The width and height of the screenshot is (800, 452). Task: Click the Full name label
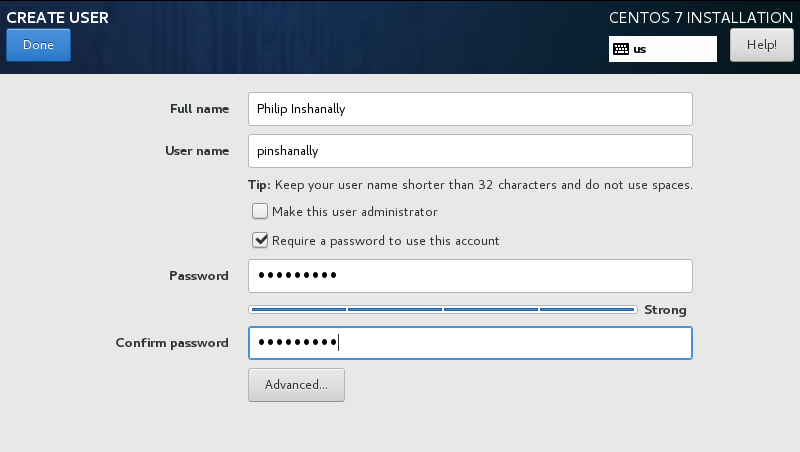click(x=199, y=109)
